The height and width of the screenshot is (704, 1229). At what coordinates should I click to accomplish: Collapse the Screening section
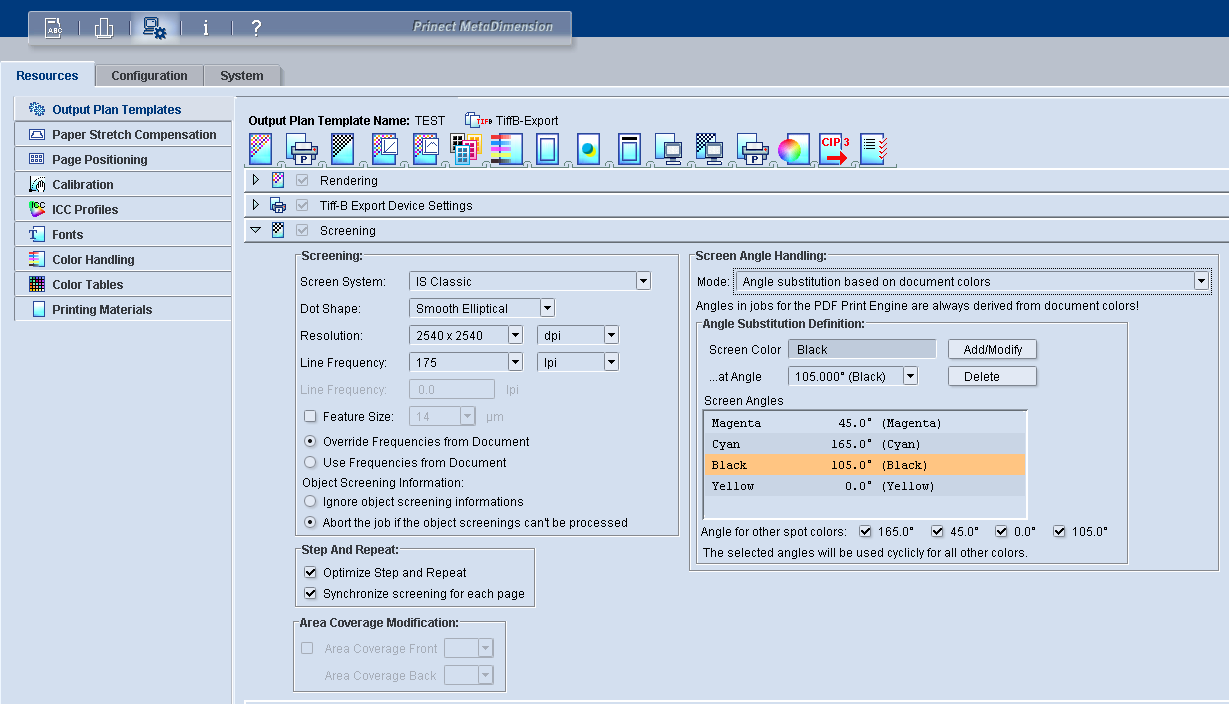click(x=256, y=231)
